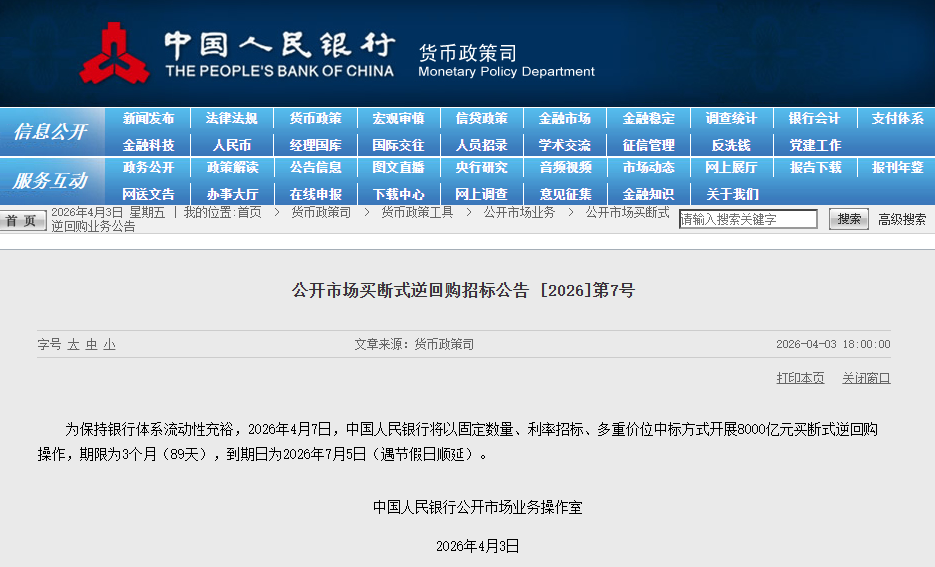This screenshot has height=567, width=935.
Task: Go to 公告信息 page
Action: tap(315, 168)
